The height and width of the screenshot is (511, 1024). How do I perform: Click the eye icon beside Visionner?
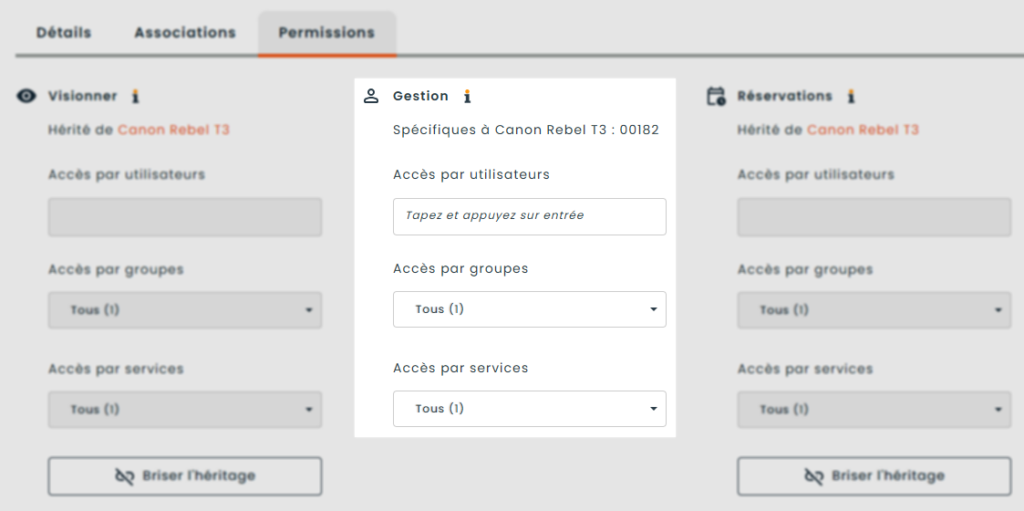[x=27, y=96]
